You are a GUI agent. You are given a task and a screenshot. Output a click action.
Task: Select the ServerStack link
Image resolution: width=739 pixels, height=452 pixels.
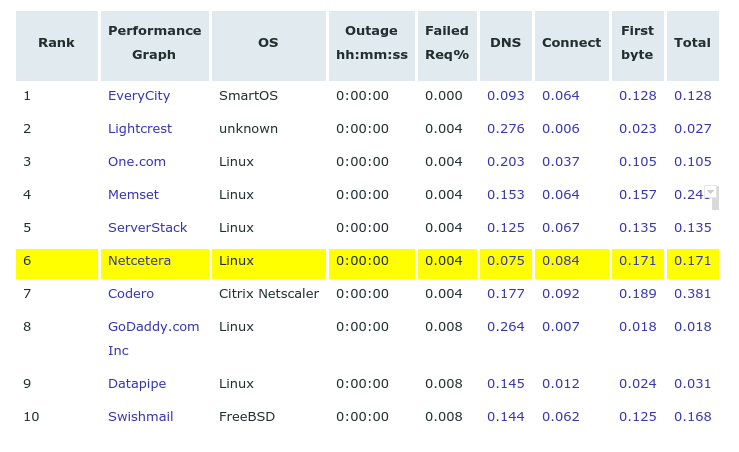[x=147, y=228]
